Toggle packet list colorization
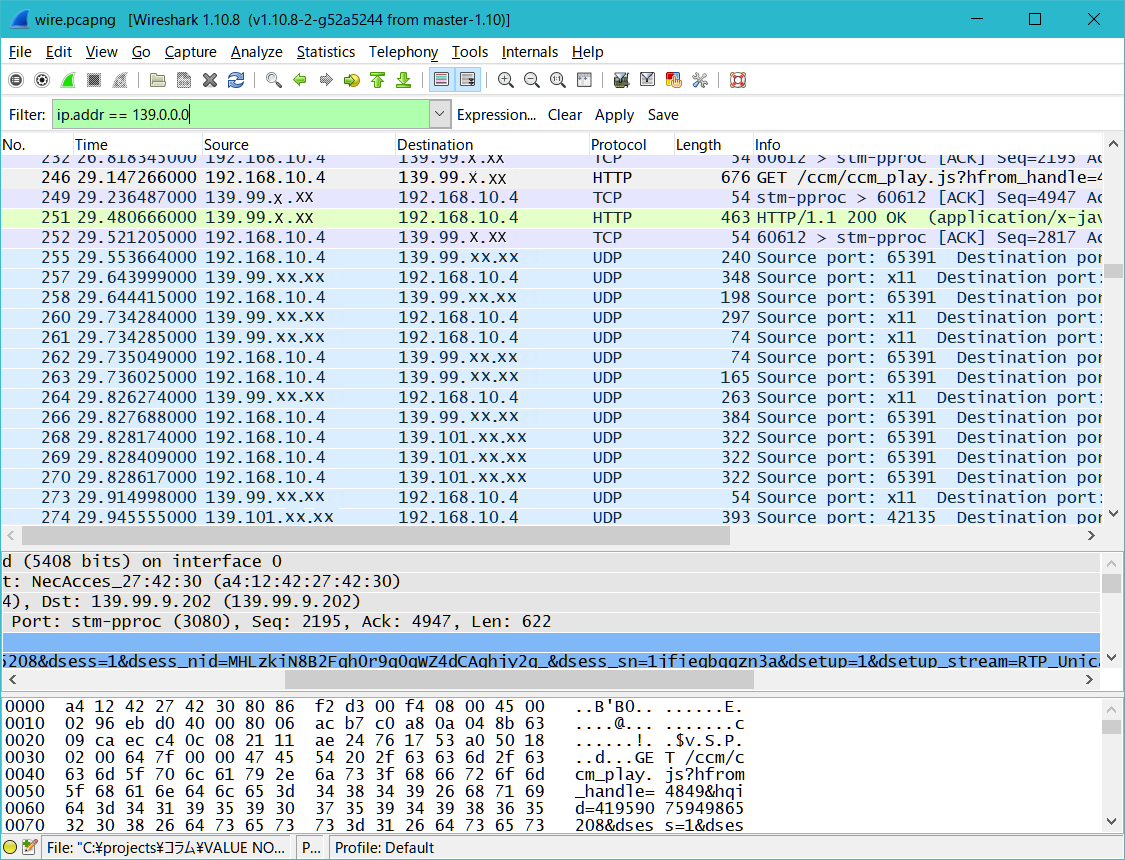 [x=441, y=80]
